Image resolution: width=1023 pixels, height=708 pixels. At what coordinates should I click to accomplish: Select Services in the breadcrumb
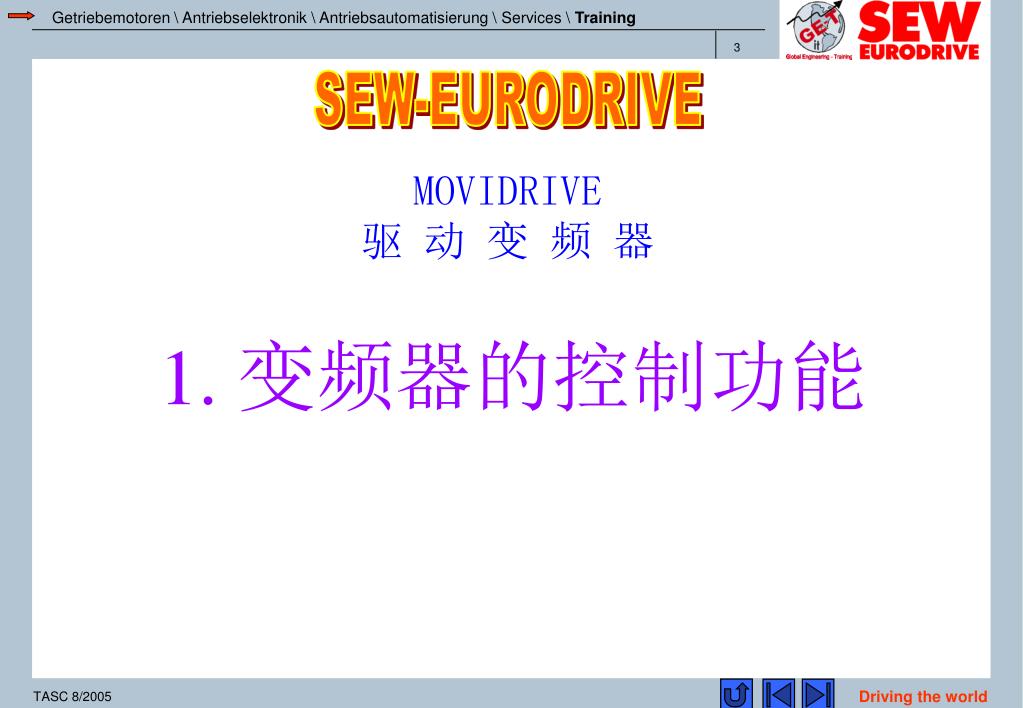pos(531,18)
